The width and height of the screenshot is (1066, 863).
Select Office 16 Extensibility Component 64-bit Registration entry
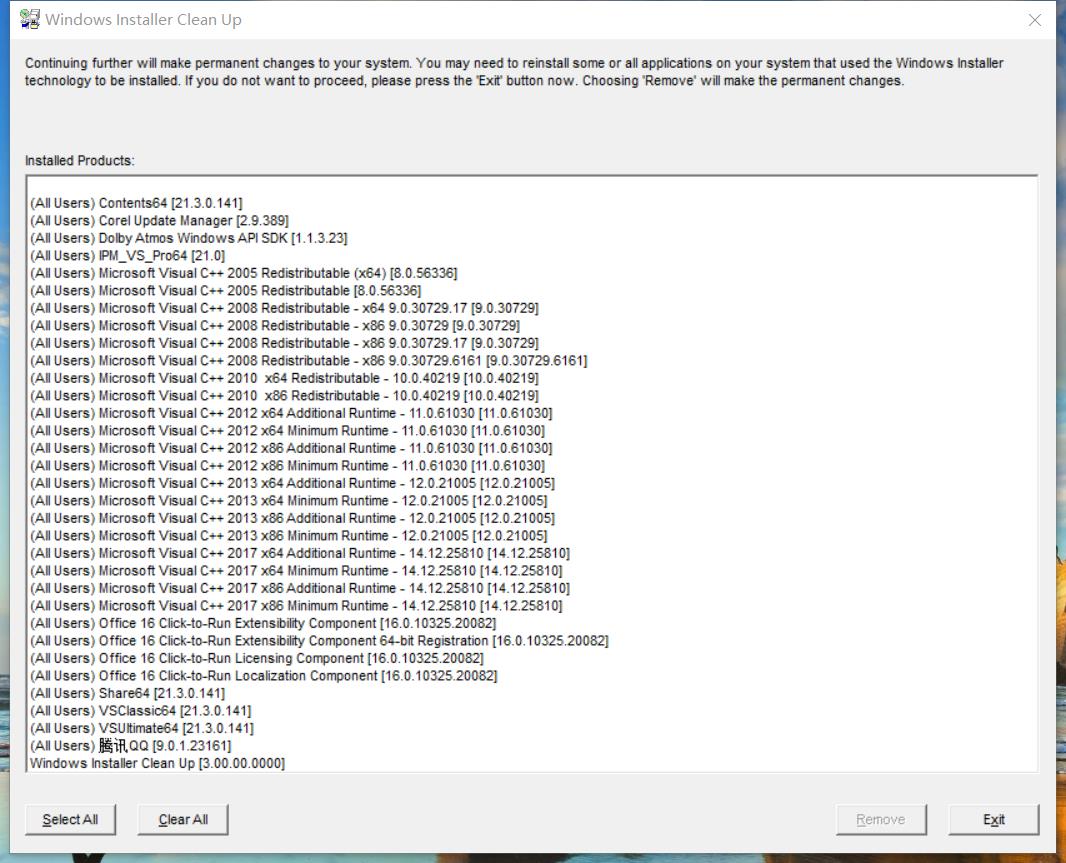pyautogui.click(x=319, y=641)
